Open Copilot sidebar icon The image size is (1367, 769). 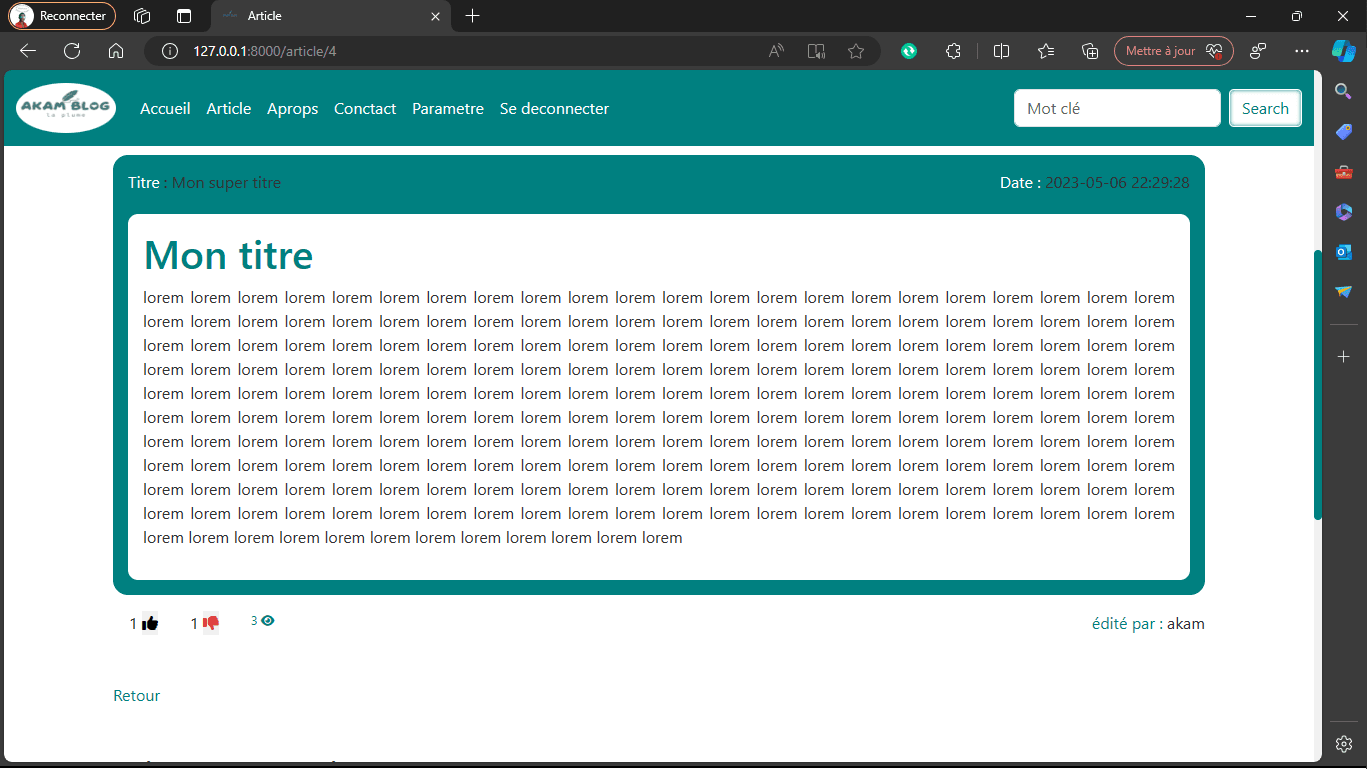click(x=1343, y=51)
